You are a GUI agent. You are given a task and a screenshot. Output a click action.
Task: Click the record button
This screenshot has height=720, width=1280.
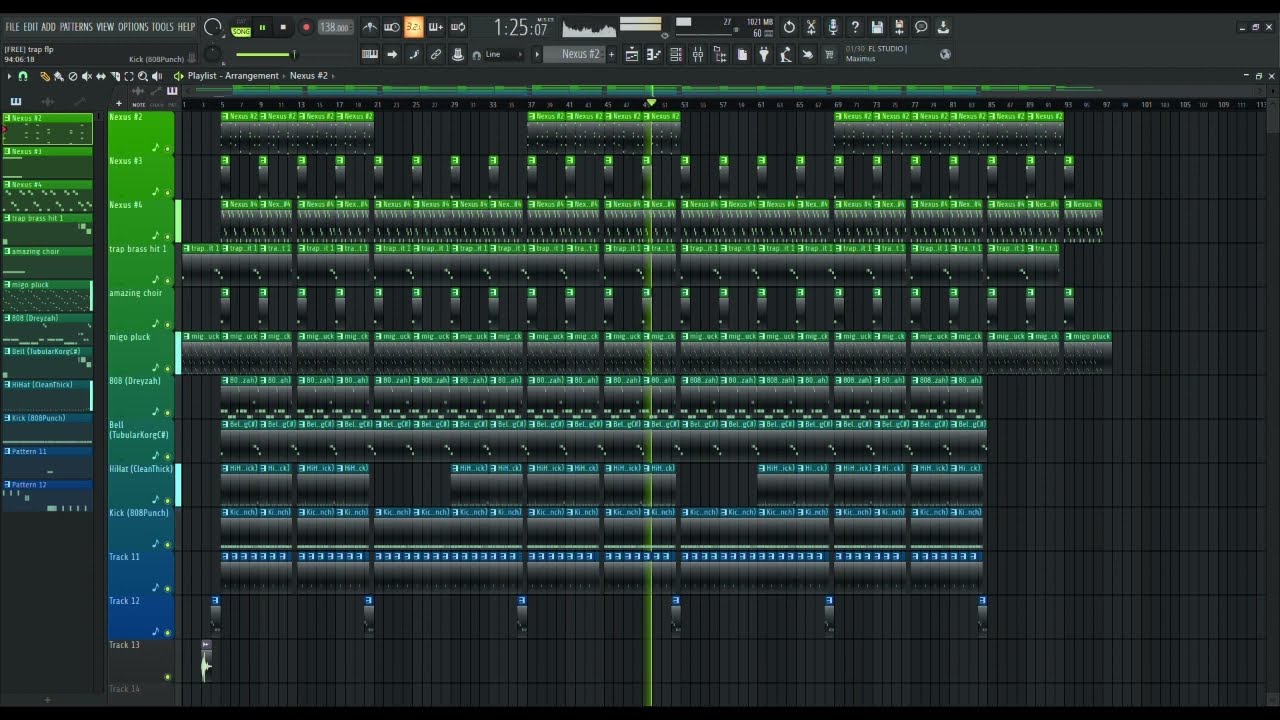coord(306,28)
